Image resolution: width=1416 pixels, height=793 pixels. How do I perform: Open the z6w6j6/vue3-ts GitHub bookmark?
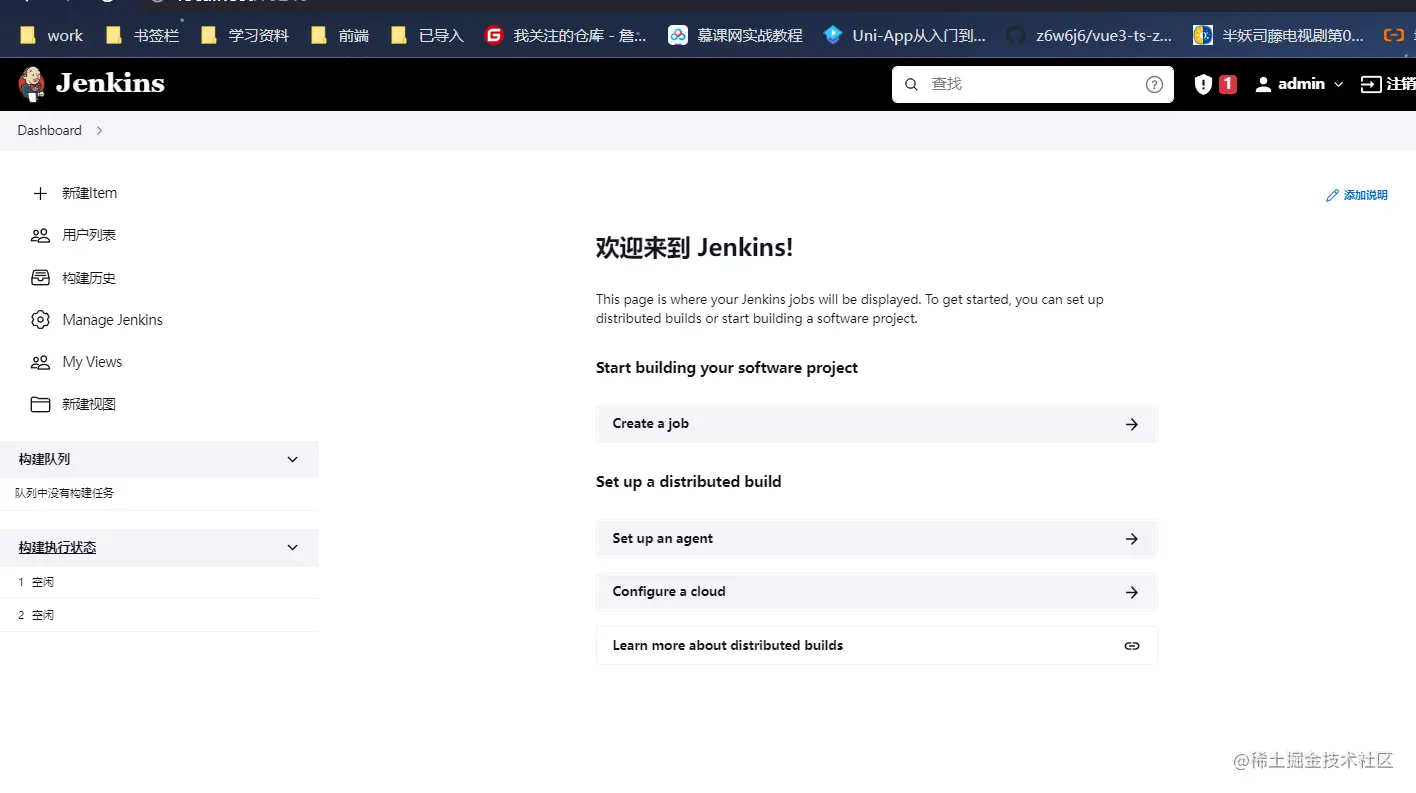pos(1089,35)
